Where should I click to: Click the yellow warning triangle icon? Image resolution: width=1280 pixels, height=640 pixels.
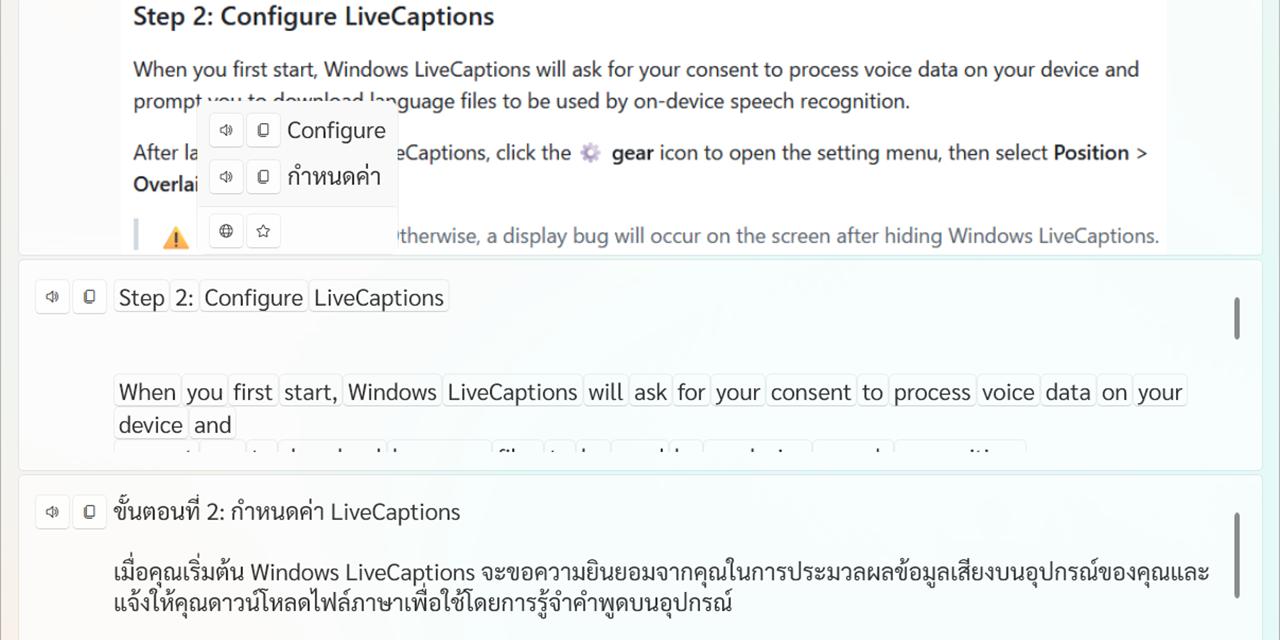176,238
